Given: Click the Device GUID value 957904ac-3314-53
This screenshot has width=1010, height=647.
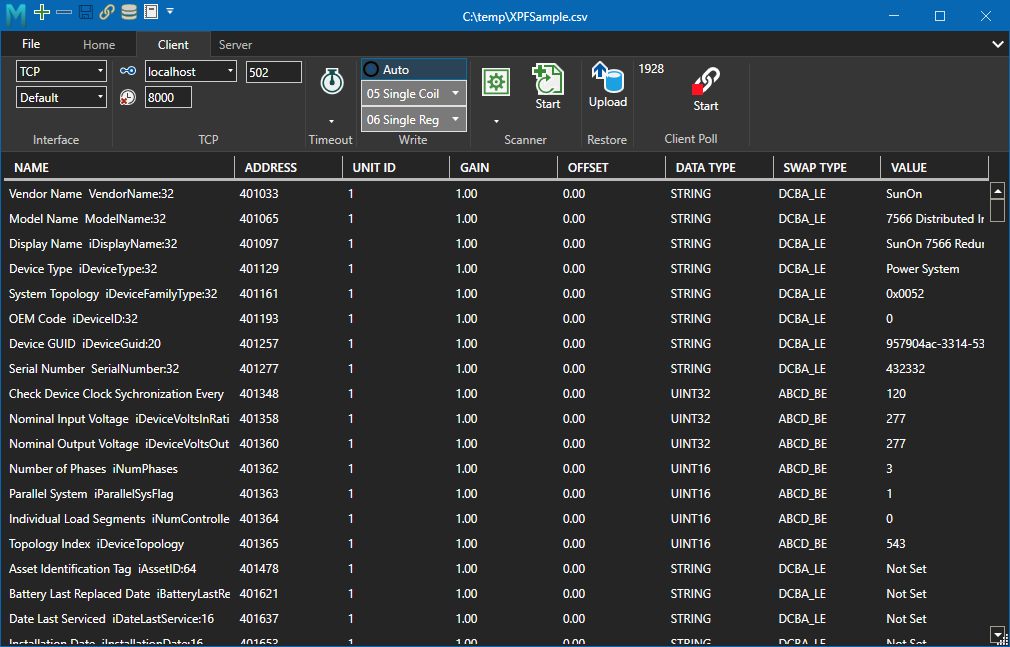Looking at the screenshot, I should tap(935, 344).
